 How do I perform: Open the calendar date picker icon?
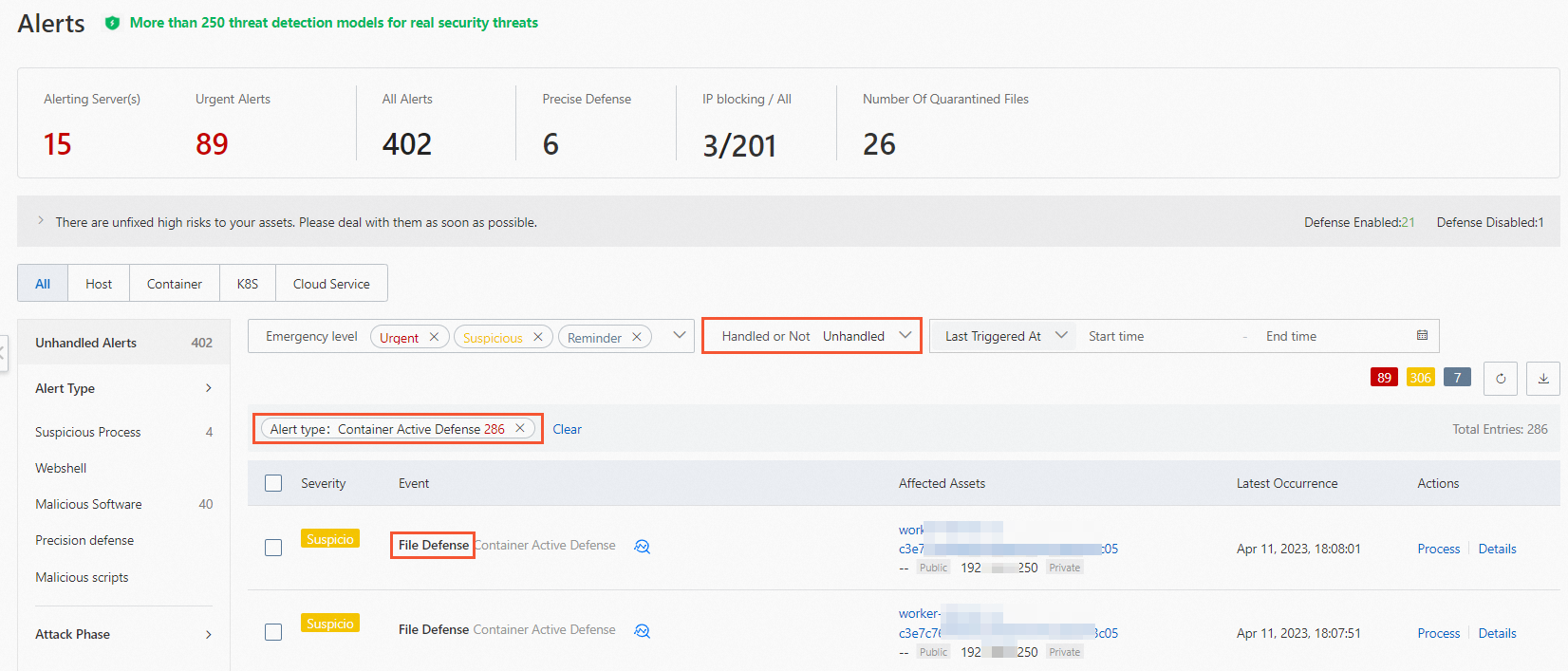click(1422, 336)
